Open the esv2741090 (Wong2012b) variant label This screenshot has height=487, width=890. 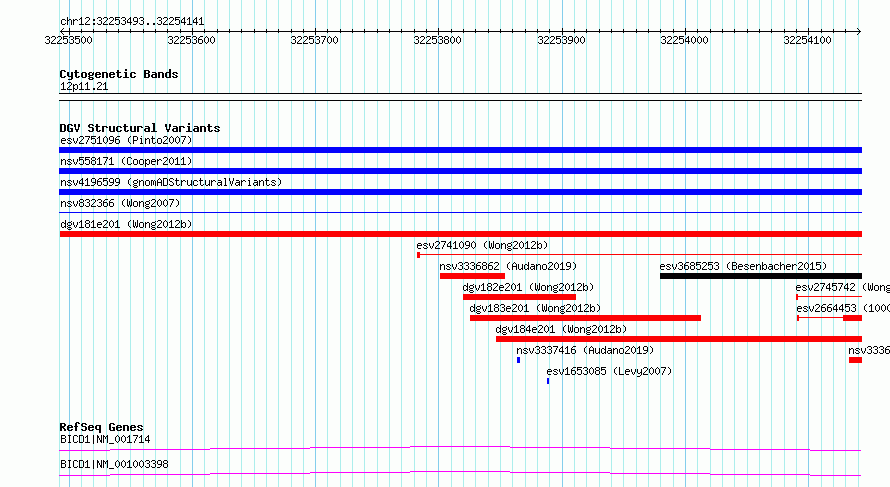tap(482, 245)
